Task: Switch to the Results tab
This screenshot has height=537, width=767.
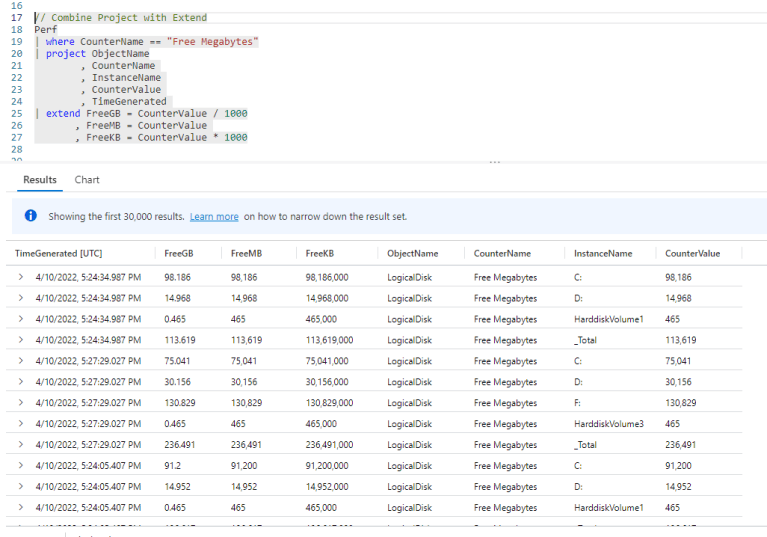Action: [x=40, y=179]
